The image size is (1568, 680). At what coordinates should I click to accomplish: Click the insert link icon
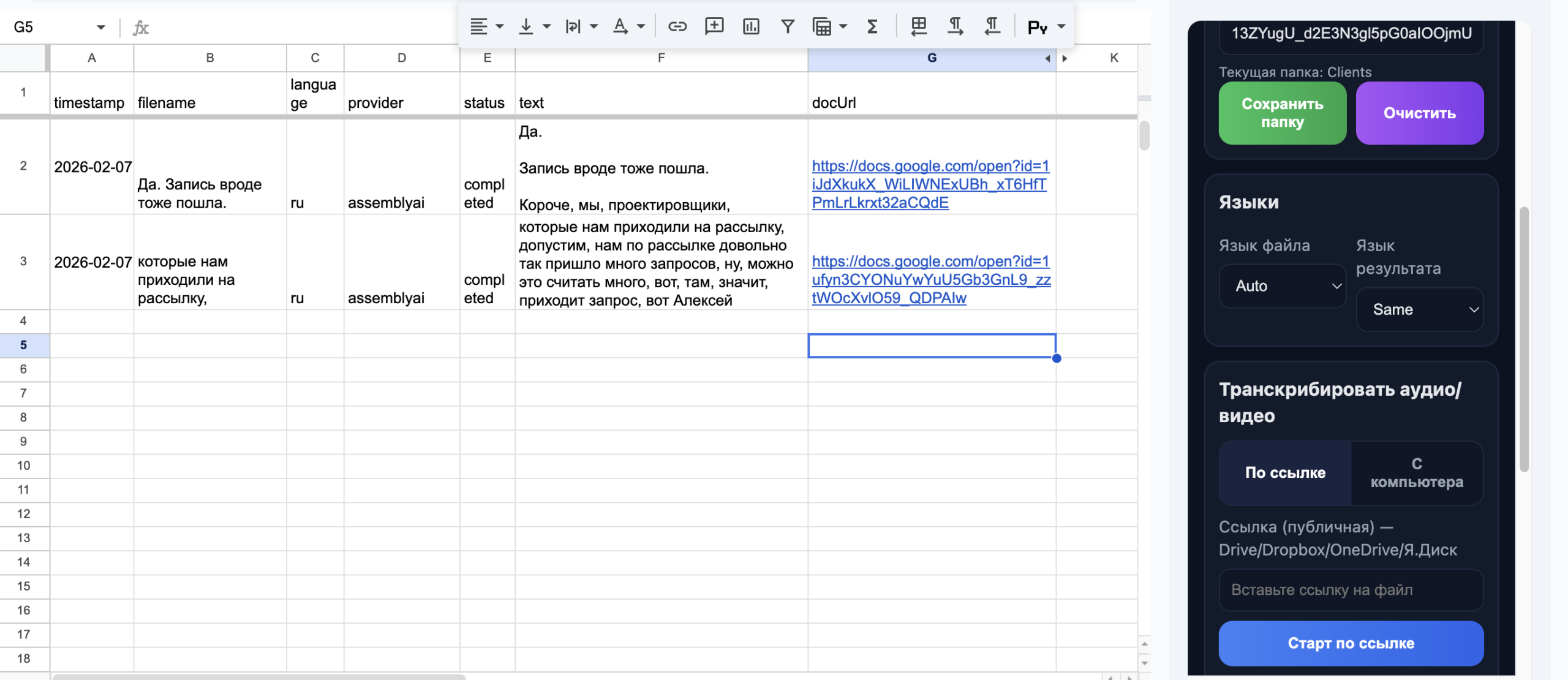pyautogui.click(x=677, y=26)
